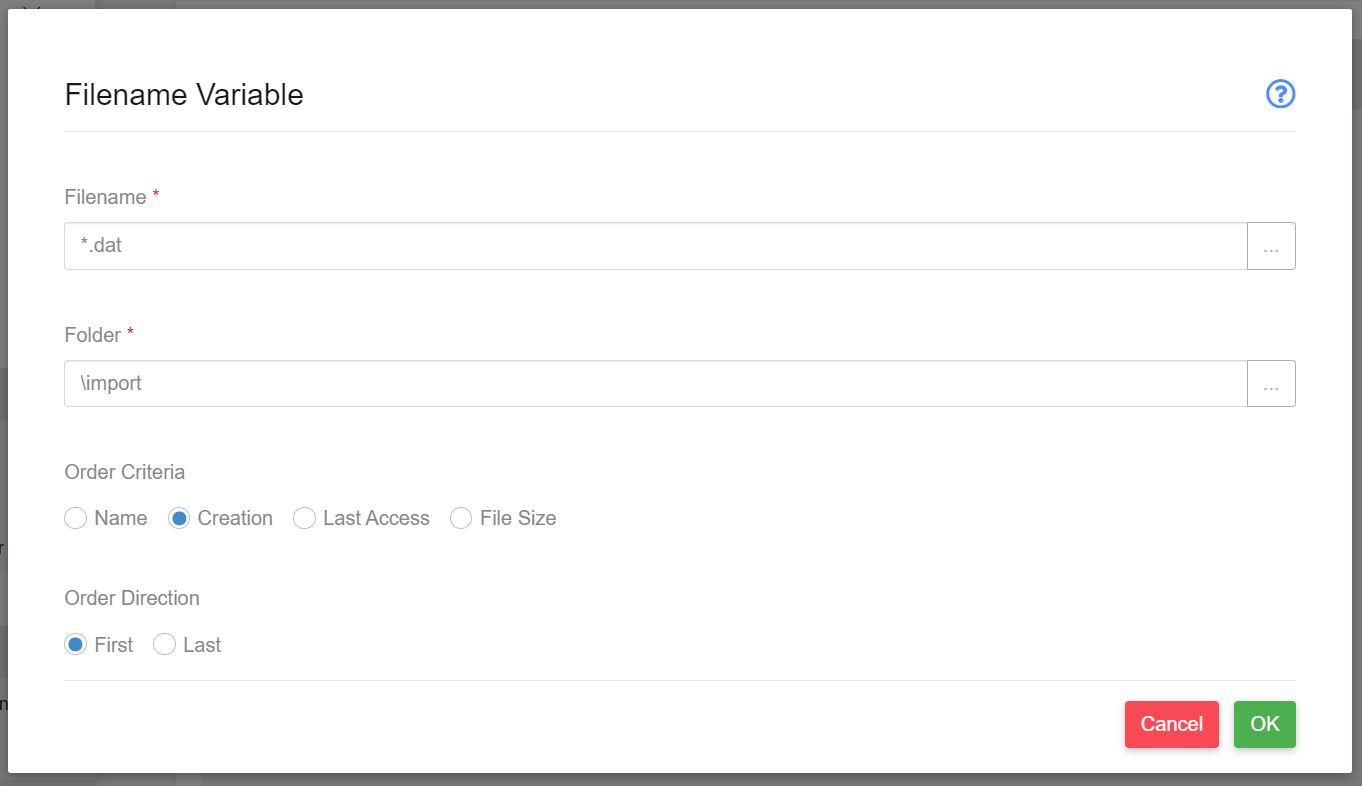
Task: Choose Last Access as order criteria
Action: 304,518
